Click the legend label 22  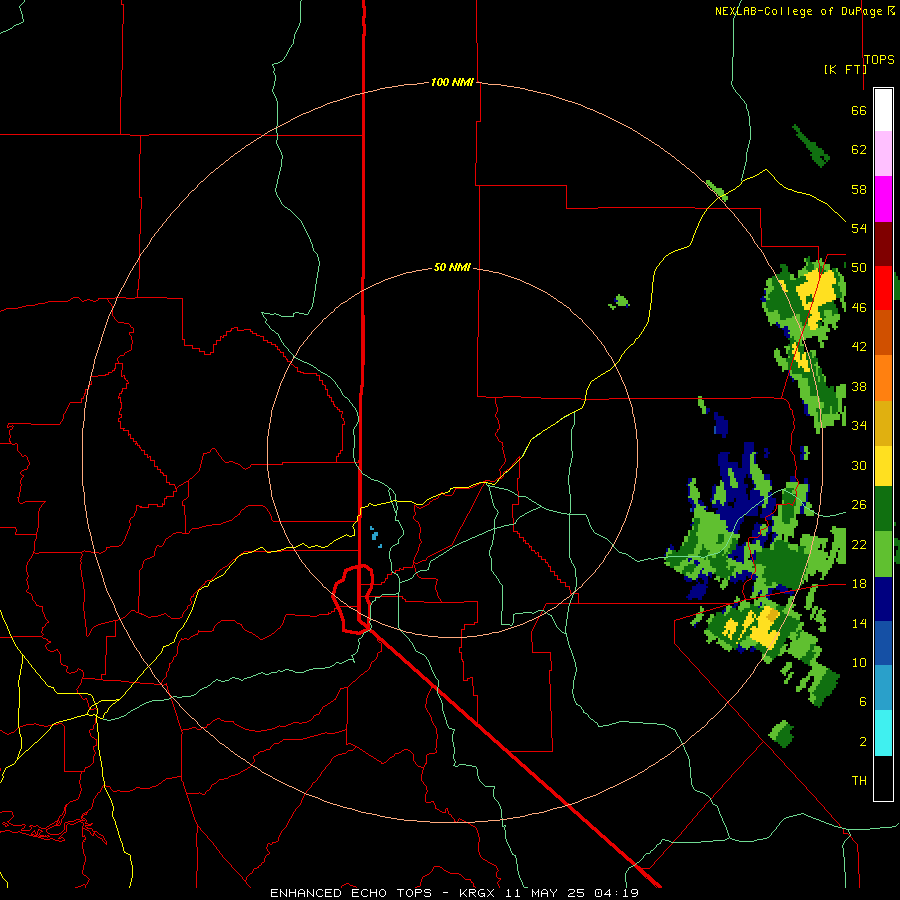coord(859,544)
